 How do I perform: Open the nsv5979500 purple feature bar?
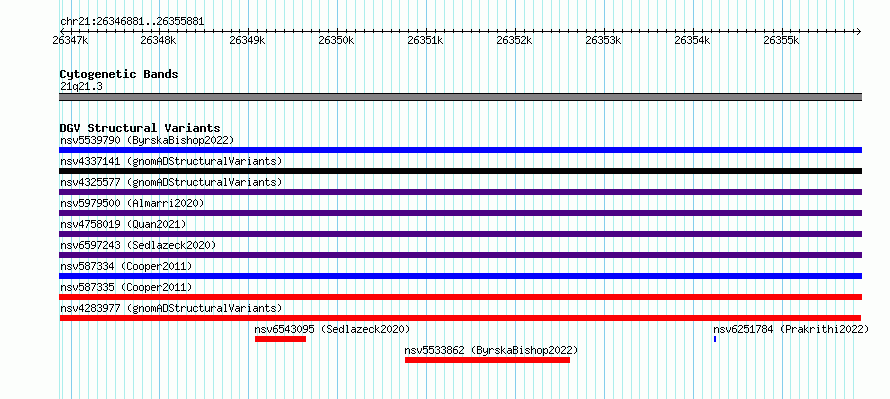[x=460, y=213]
